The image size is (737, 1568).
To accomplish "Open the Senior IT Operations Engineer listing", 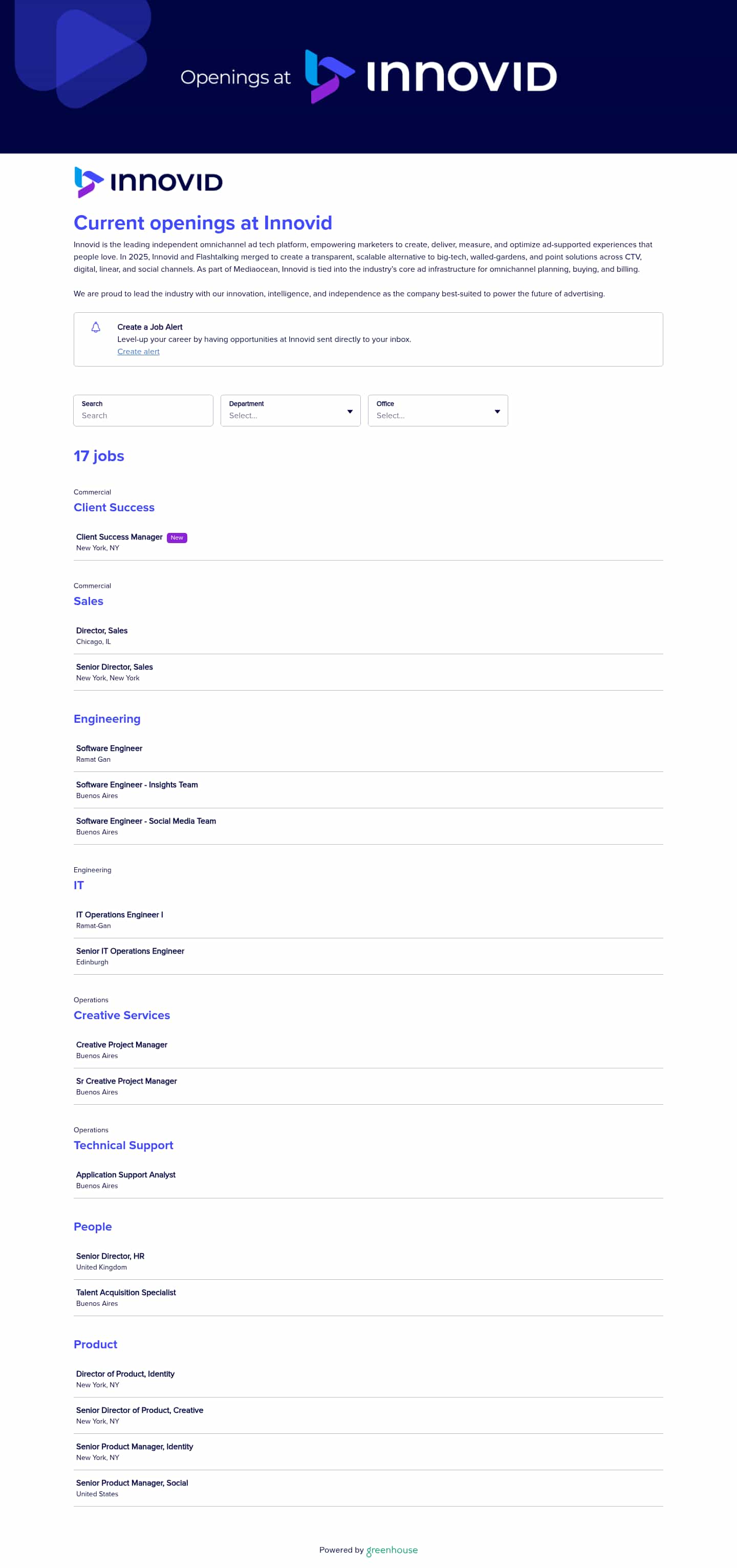I will (368, 956).
